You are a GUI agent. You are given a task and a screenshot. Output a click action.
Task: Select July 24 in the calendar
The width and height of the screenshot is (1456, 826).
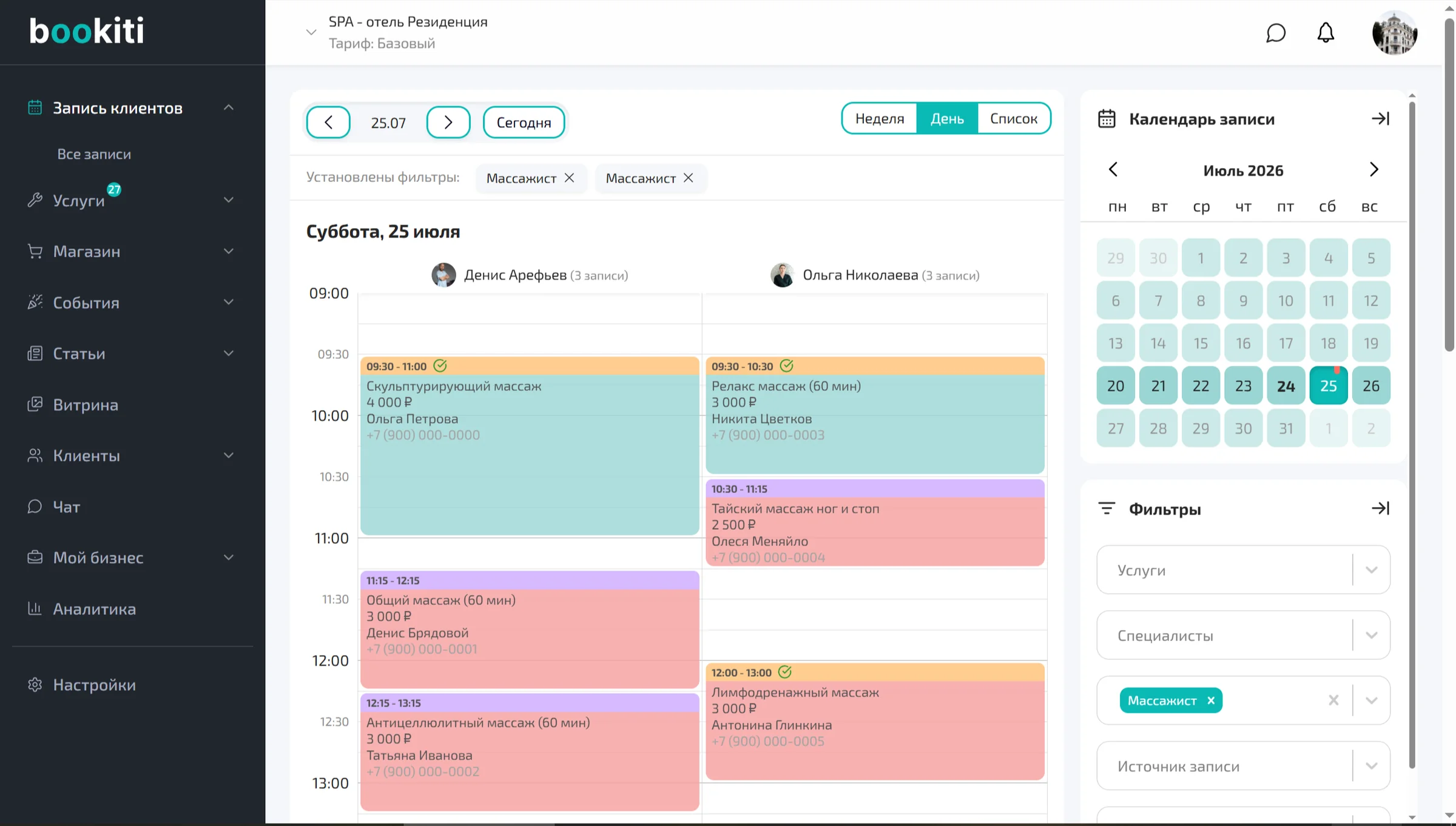[1286, 386]
